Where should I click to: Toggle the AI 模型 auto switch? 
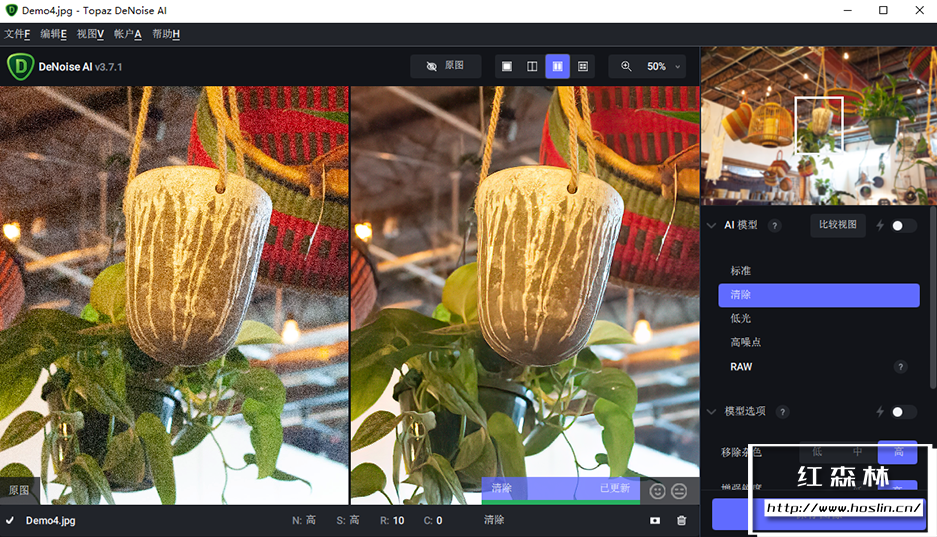point(903,225)
